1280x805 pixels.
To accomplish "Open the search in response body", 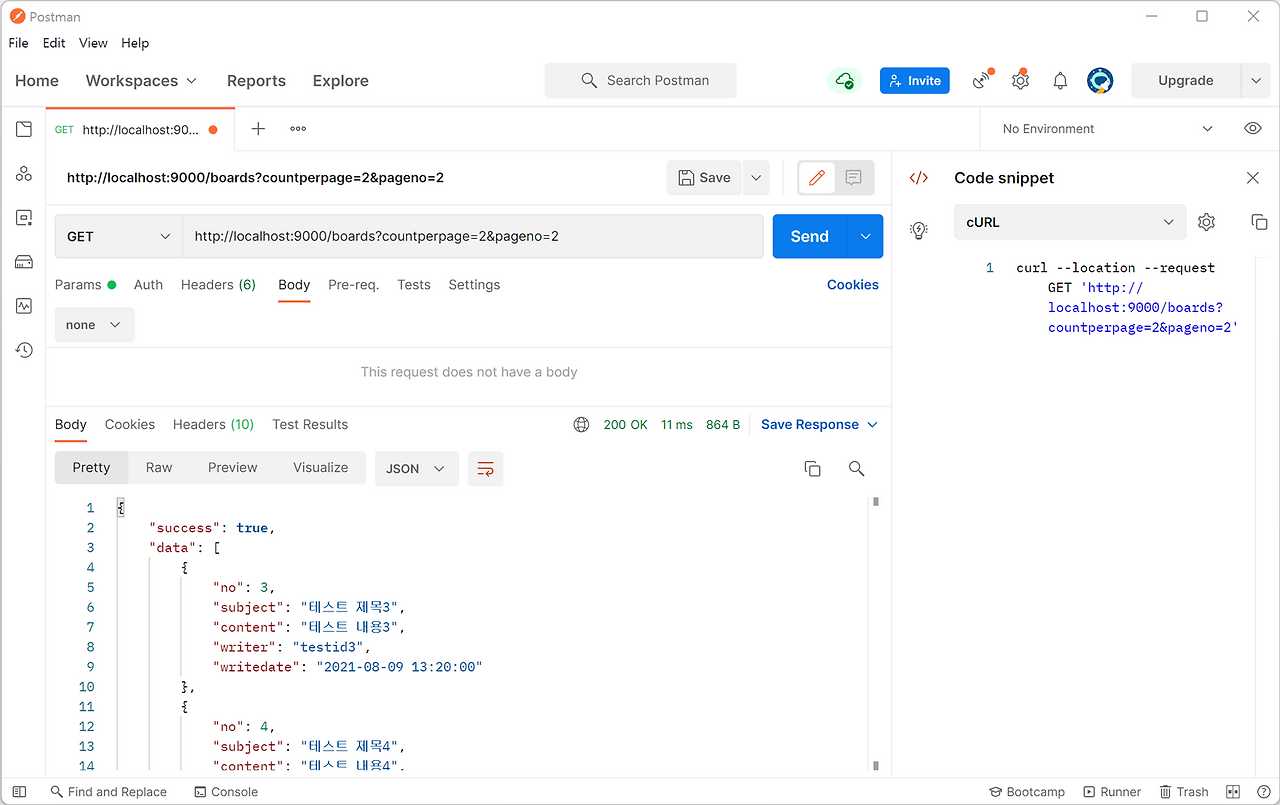I will (x=856, y=468).
